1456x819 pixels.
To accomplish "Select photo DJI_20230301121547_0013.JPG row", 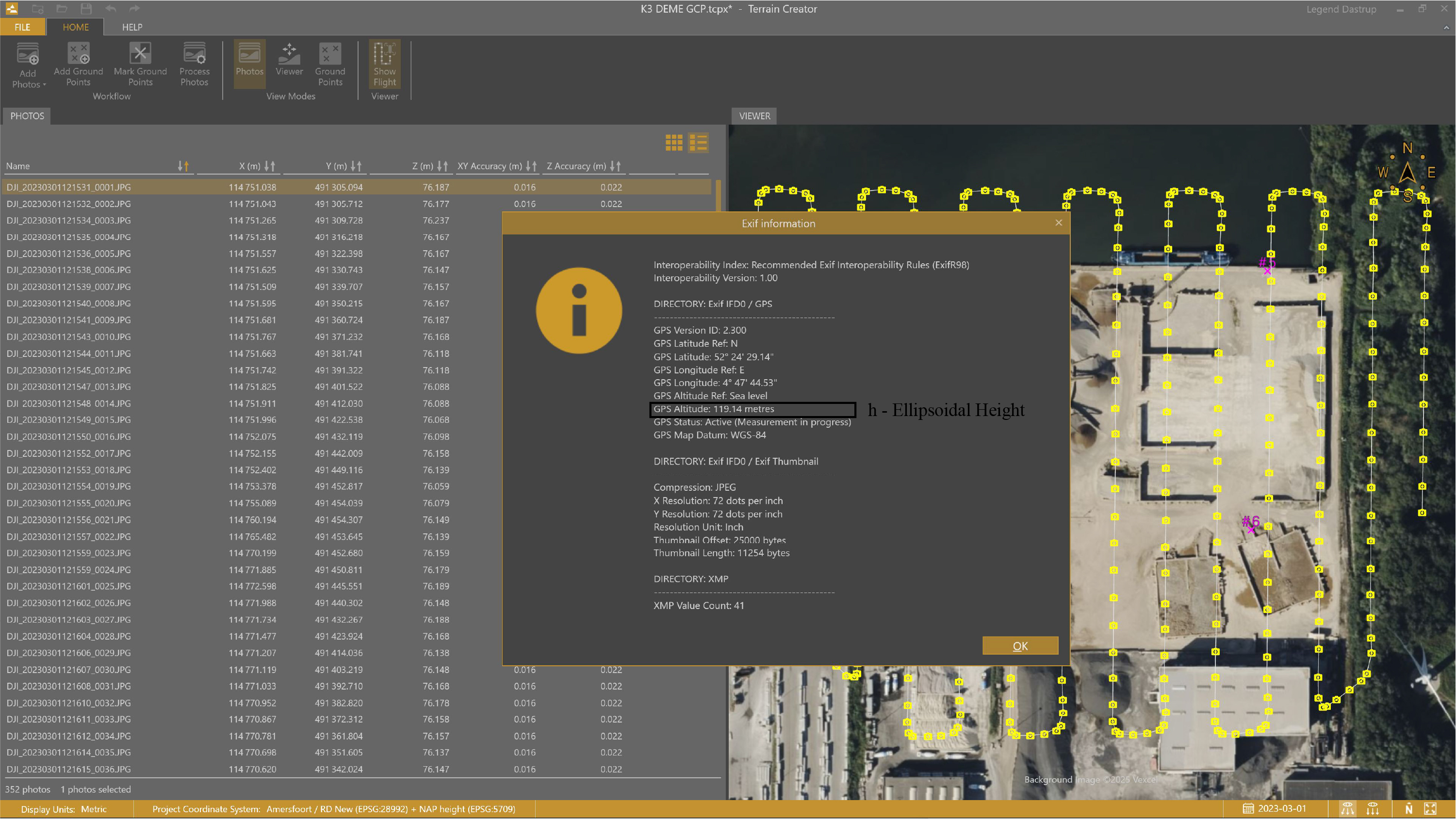I will pyautogui.click(x=69, y=387).
